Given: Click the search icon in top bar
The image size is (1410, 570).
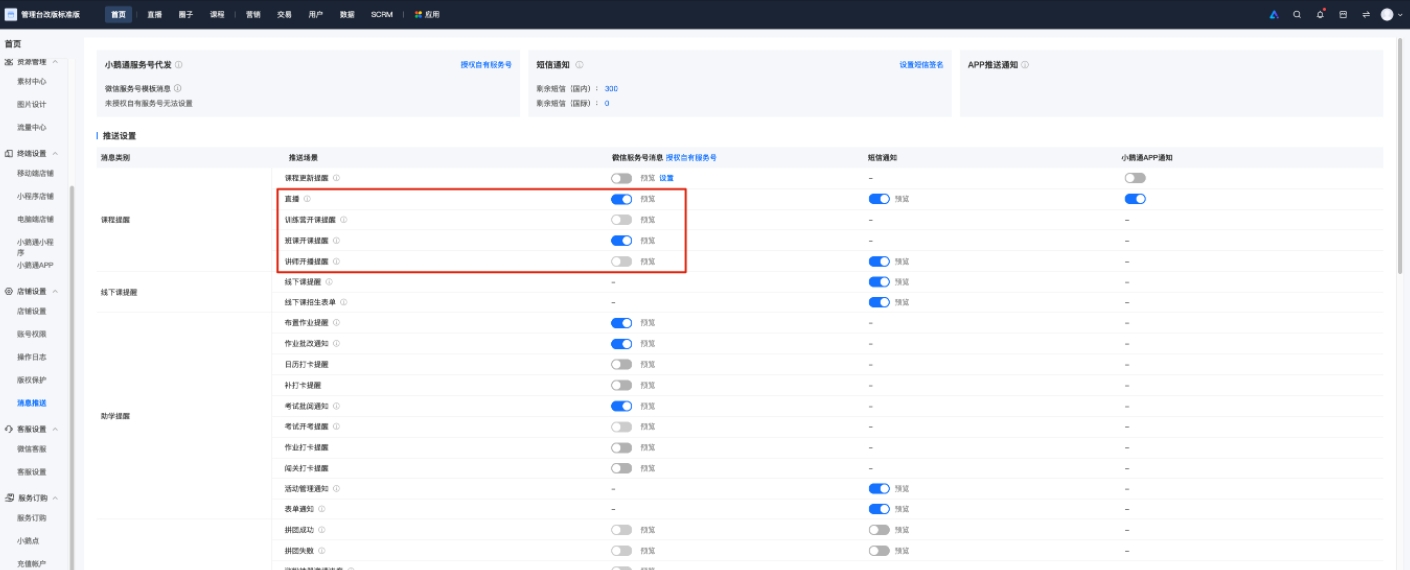Looking at the screenshot, I should (1297, 15).
